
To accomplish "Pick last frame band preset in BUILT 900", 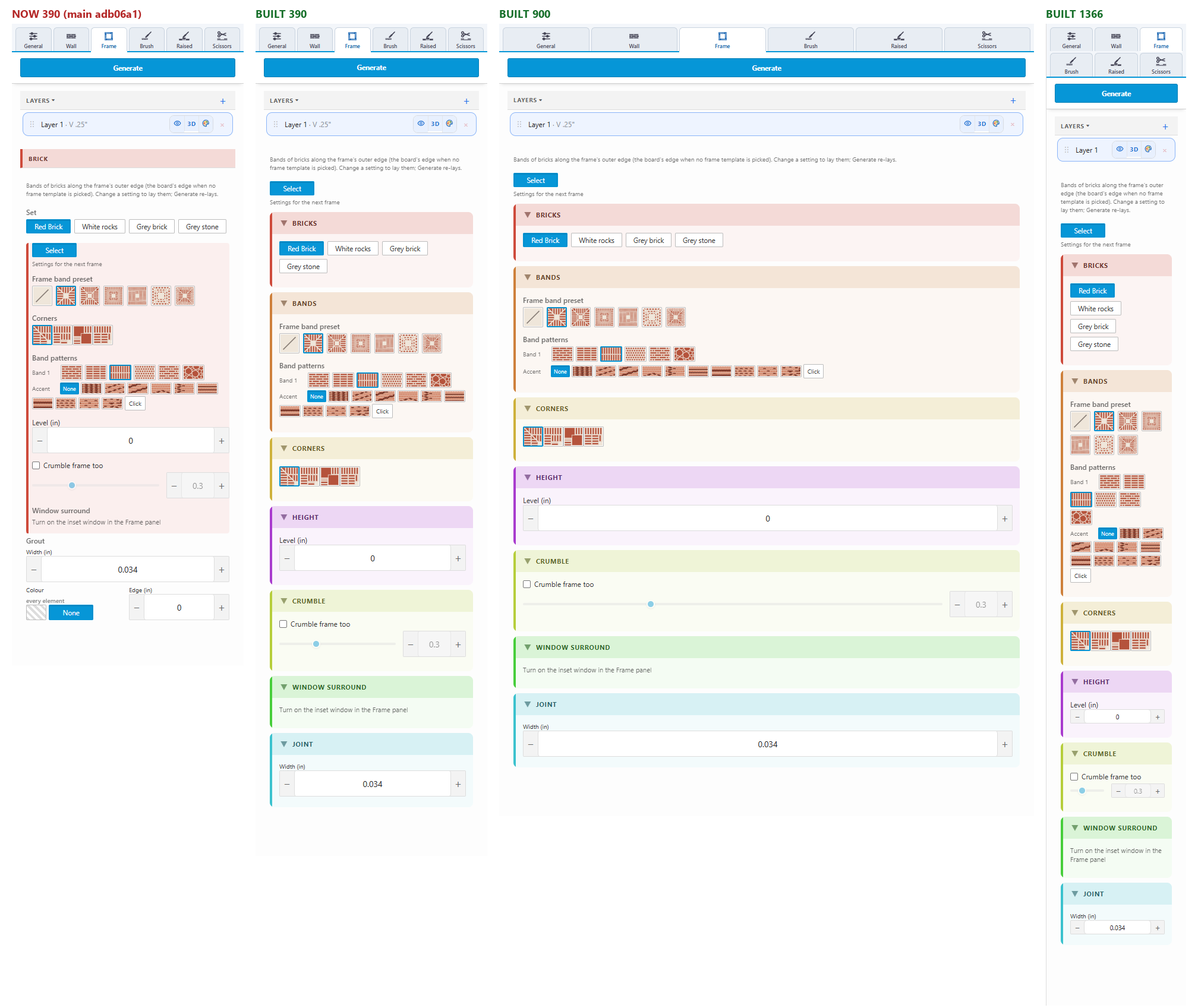I will click(x=676, y=317).
